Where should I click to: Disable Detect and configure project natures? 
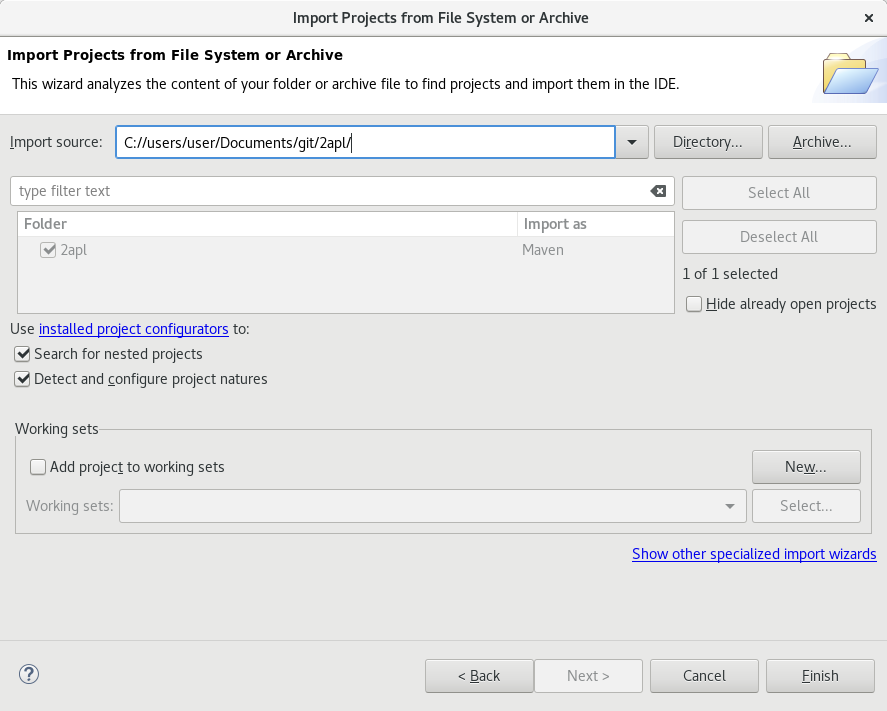(x=22, y=379)
